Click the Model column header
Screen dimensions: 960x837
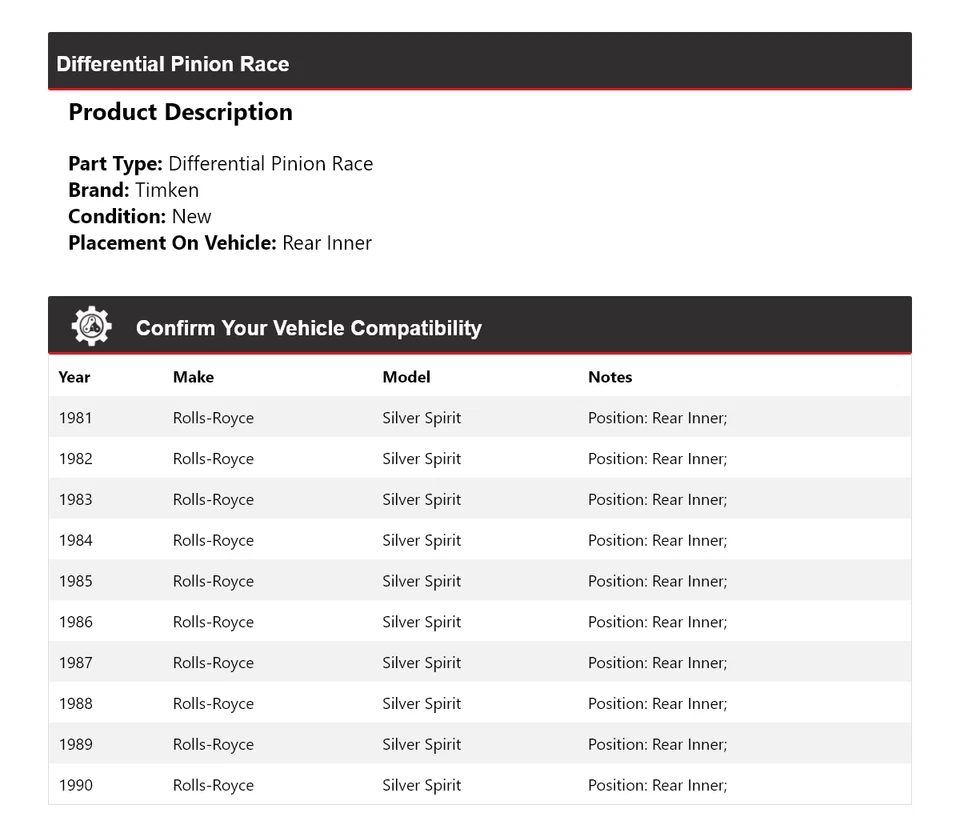point(406,377)
